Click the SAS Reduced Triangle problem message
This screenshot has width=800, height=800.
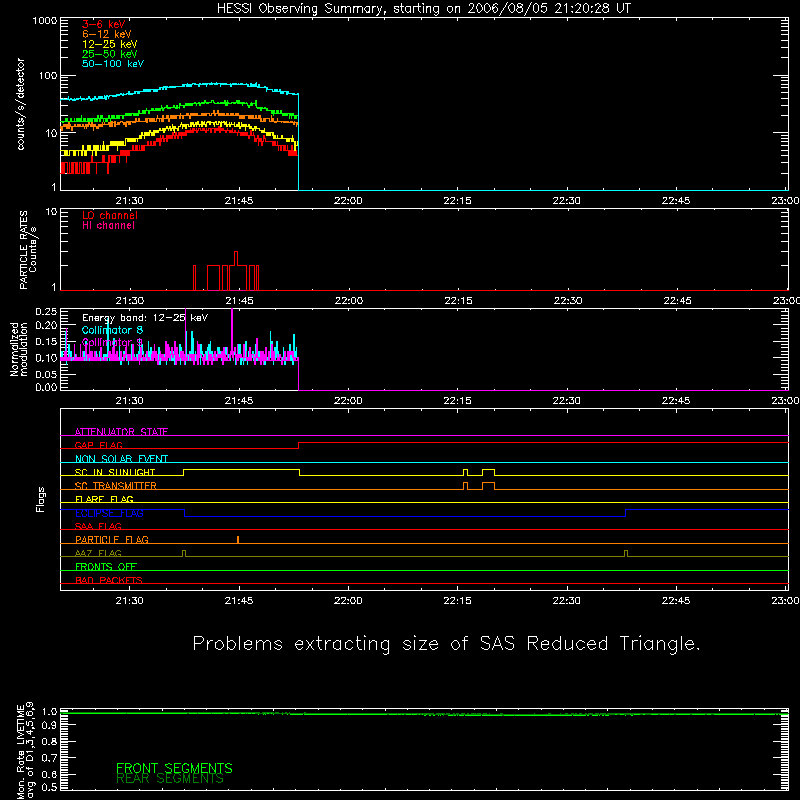[446, 644]
